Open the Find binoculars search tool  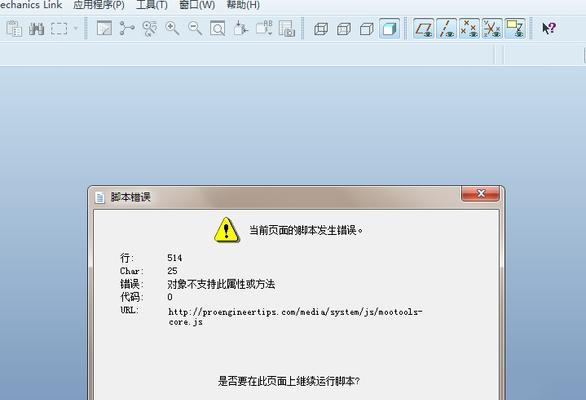click(37, 29)
